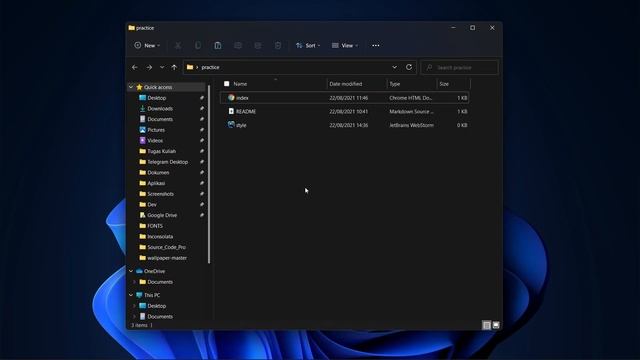
Task: Click the Search practice input field
Action: [x=459, y=67]
